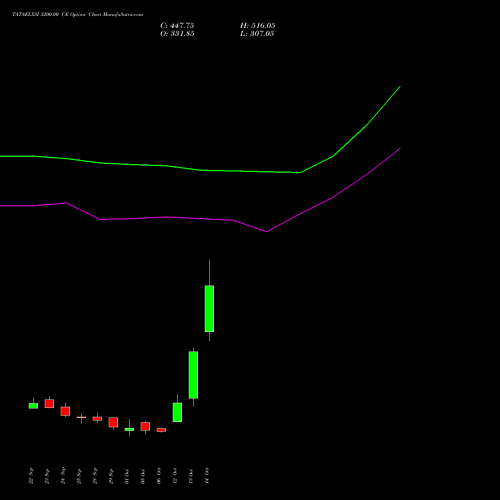The height and width of the screenshot is (500, 500).
Task: Select the 24 Sep date label
Action: coord(63,476)
